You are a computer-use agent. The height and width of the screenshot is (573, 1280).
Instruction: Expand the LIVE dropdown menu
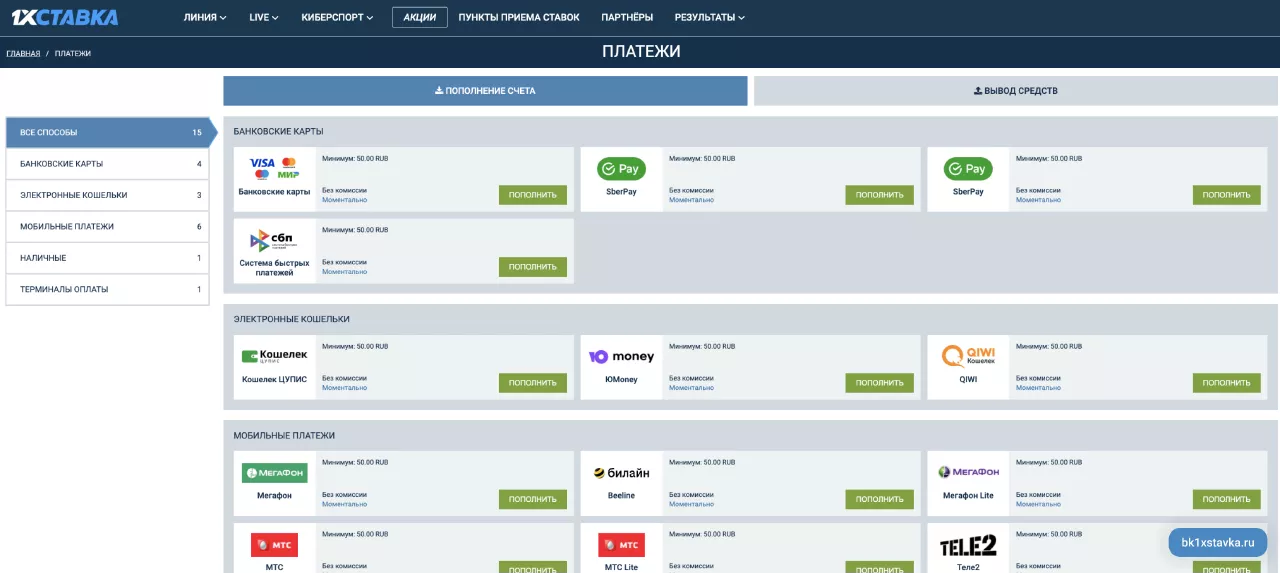coord(264,17)
